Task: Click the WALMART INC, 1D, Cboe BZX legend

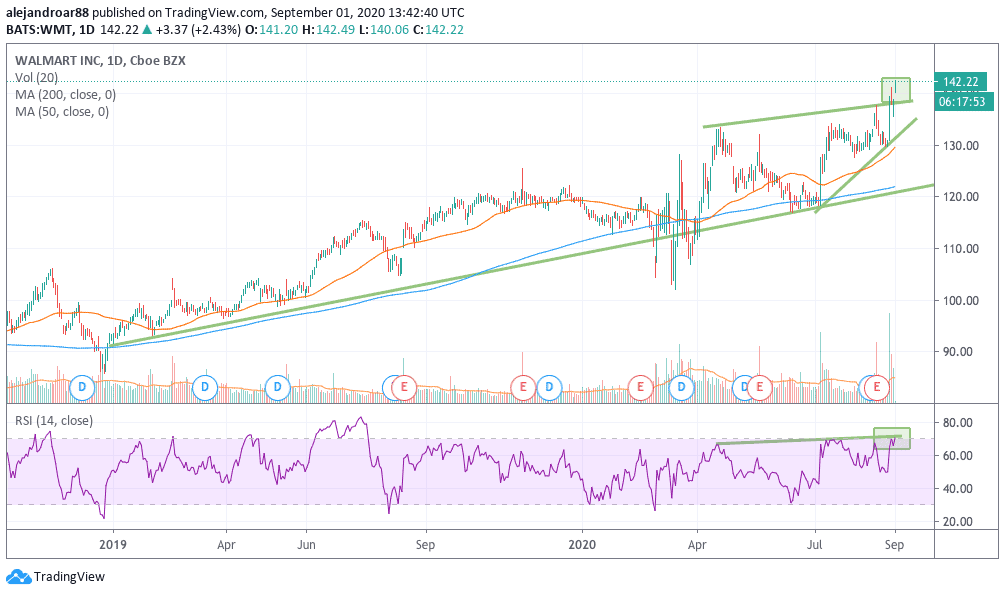Action: pyautogui.click(x=100, y=60)
